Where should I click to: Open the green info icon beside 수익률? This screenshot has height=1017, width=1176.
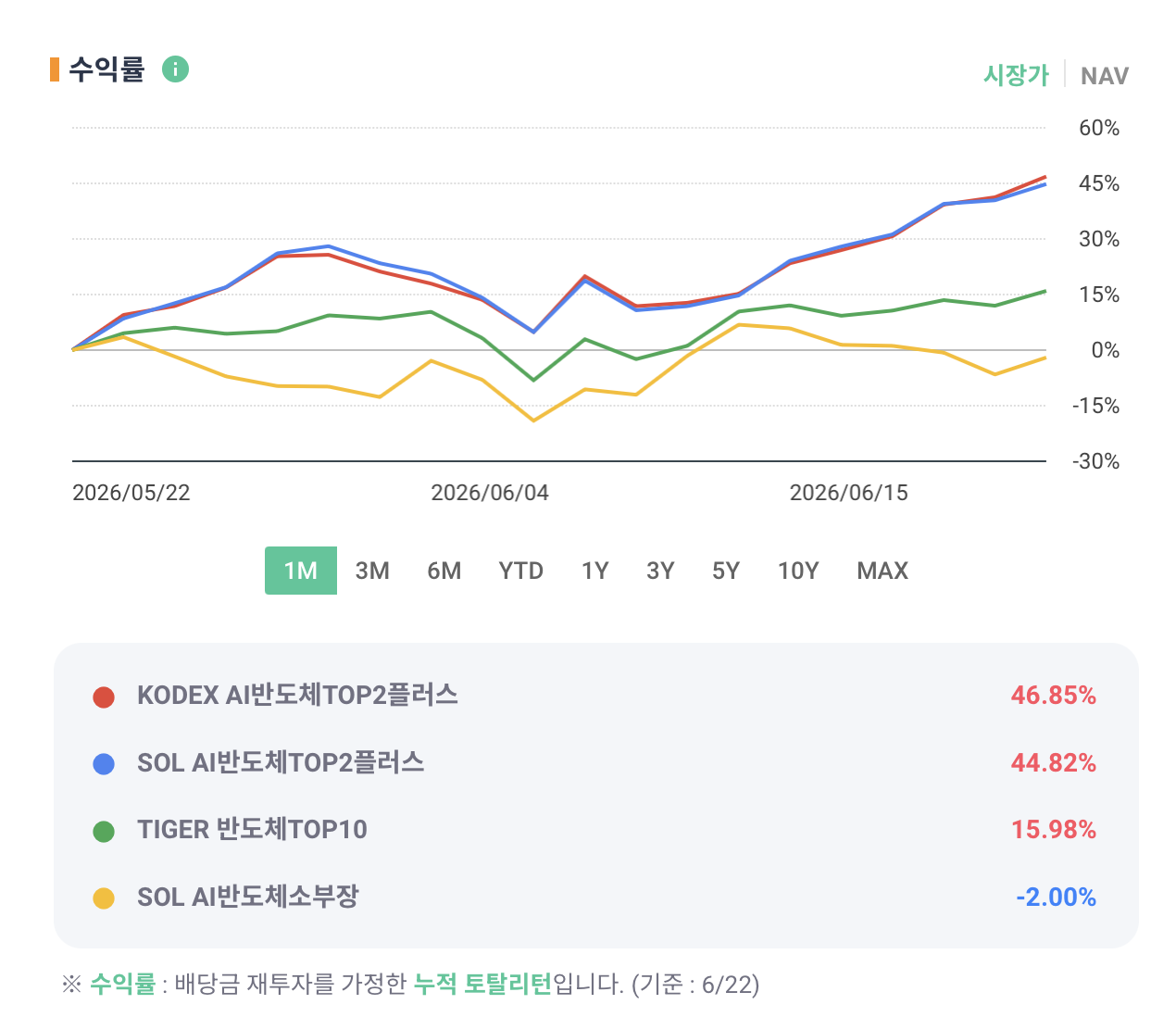pyautogui.click(x=175, y=69)
